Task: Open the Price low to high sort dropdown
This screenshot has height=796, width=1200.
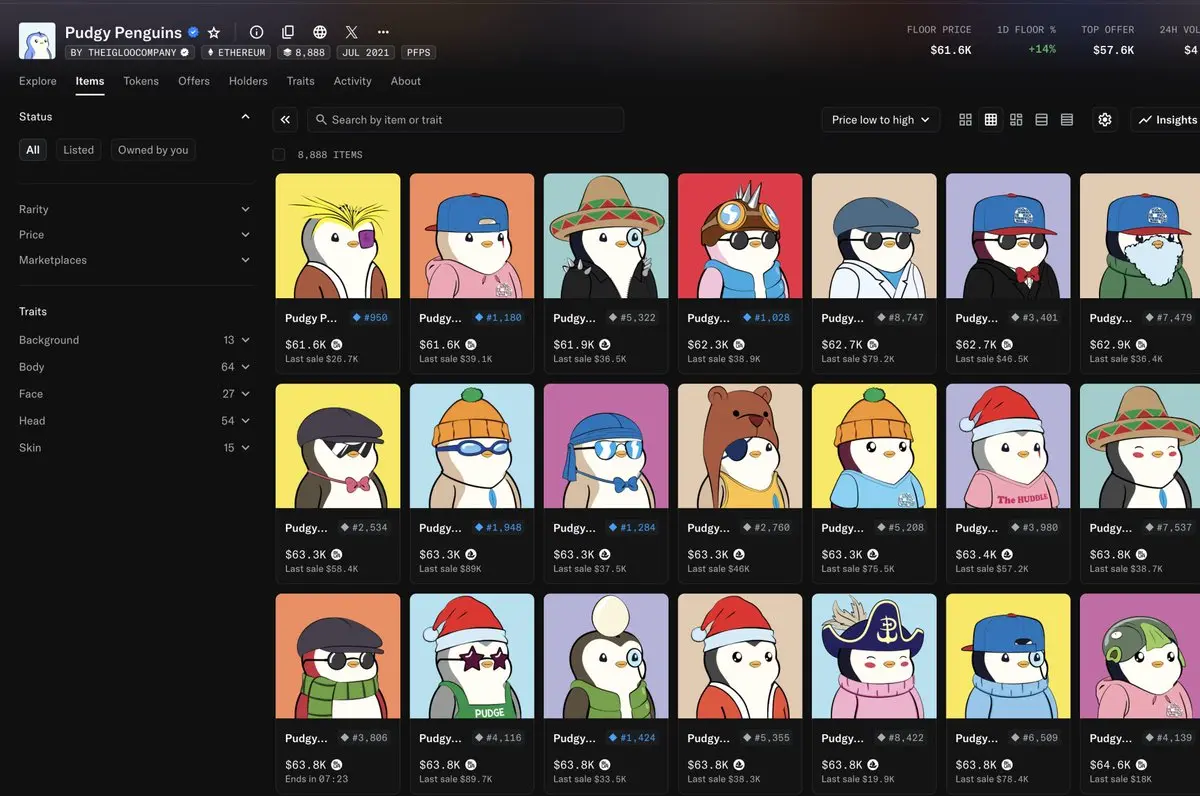Action: pos(881,120)
